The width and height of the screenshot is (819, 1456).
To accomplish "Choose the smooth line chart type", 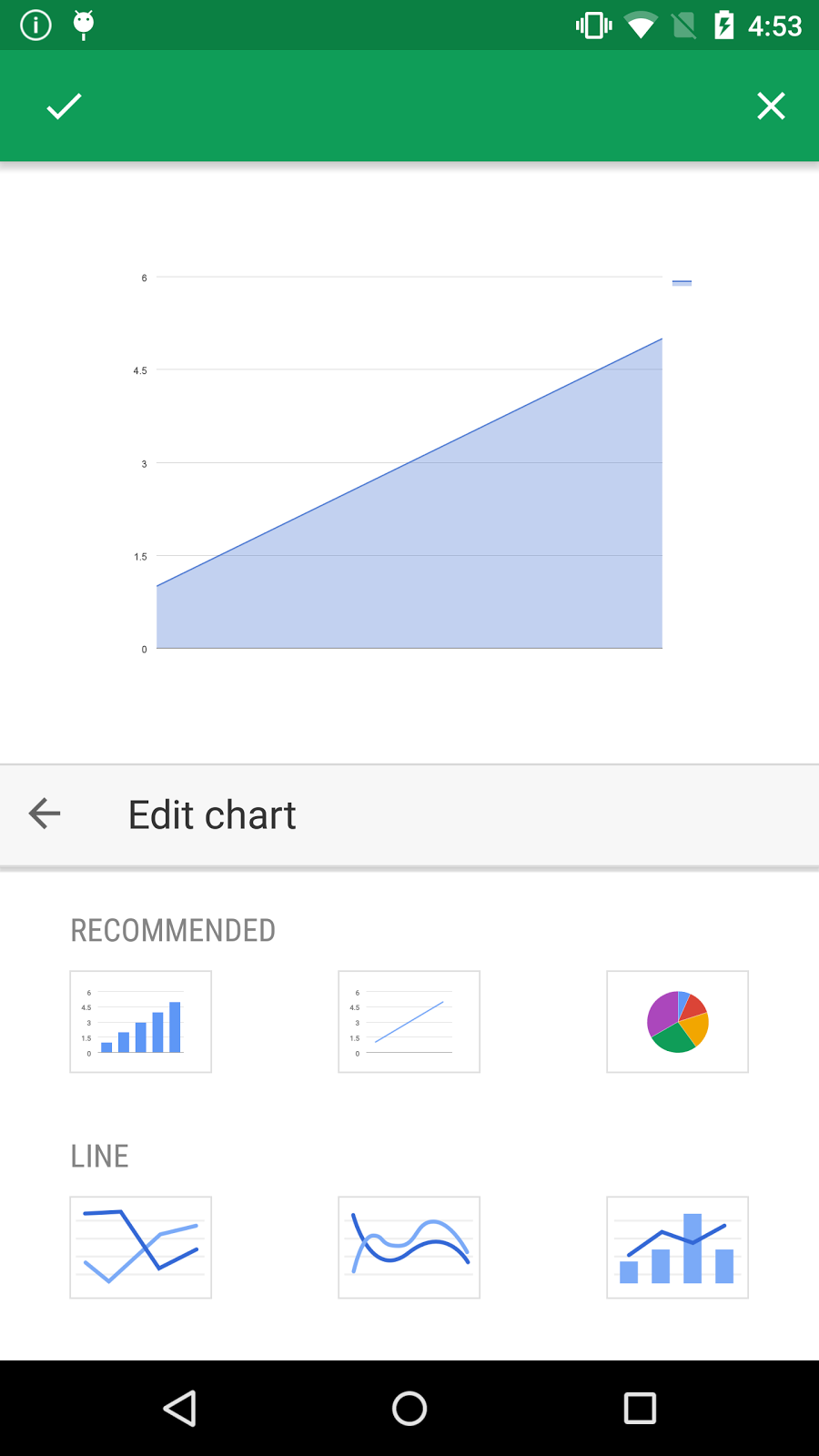I will pos(409,1248).
